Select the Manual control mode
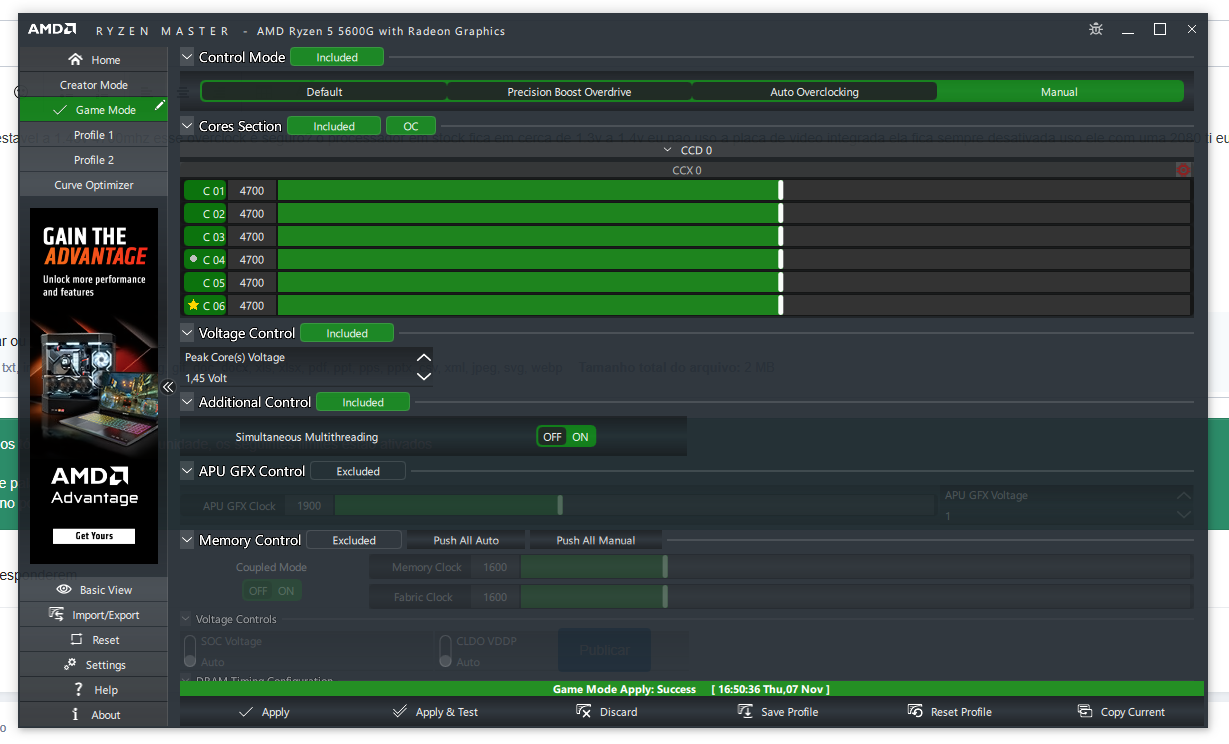Viewport: 1229px width, 744px height. [1059, 92]
